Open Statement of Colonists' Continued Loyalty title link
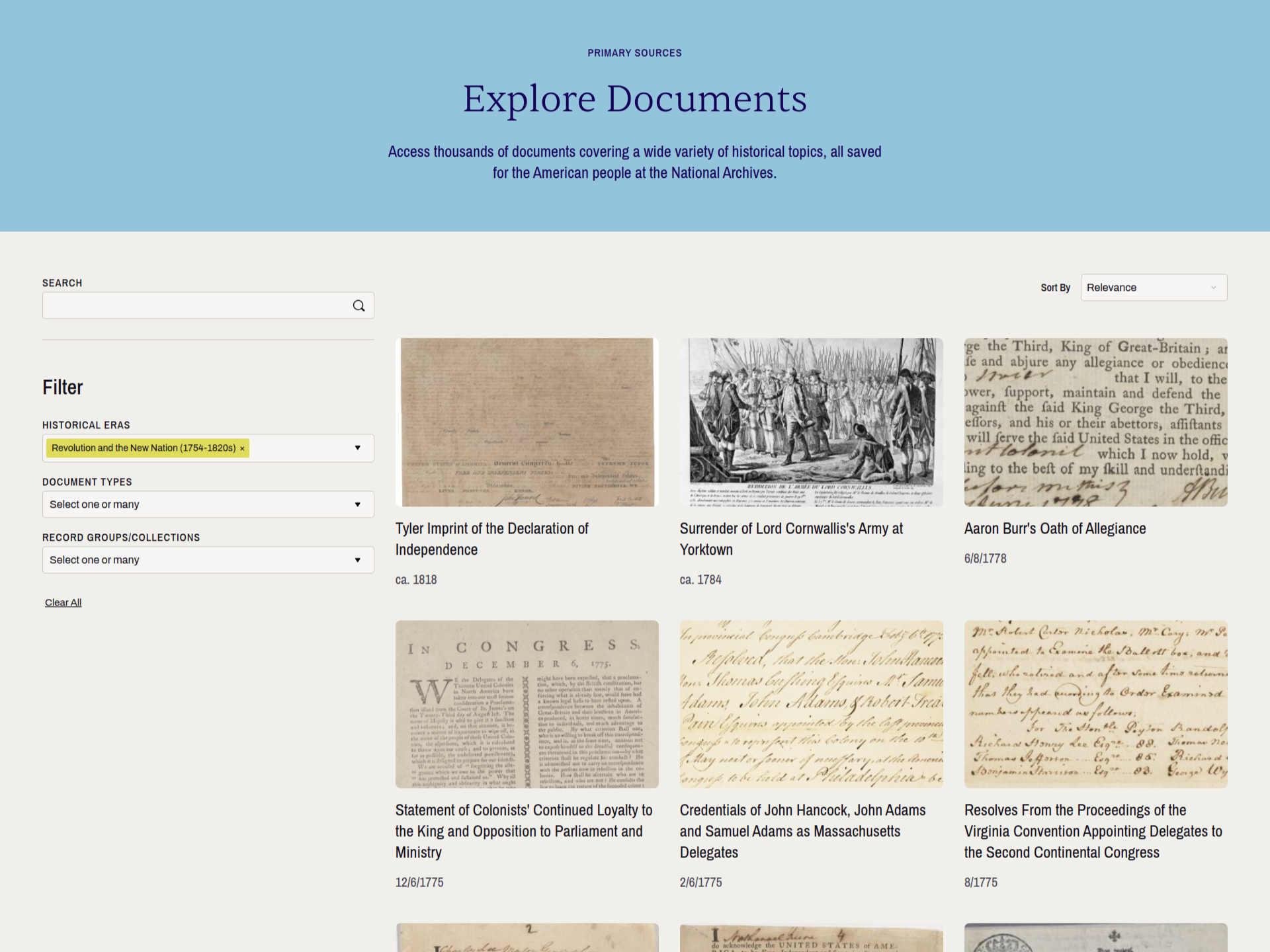Screen dimensions: 1270x952 [x=524, y=832]
